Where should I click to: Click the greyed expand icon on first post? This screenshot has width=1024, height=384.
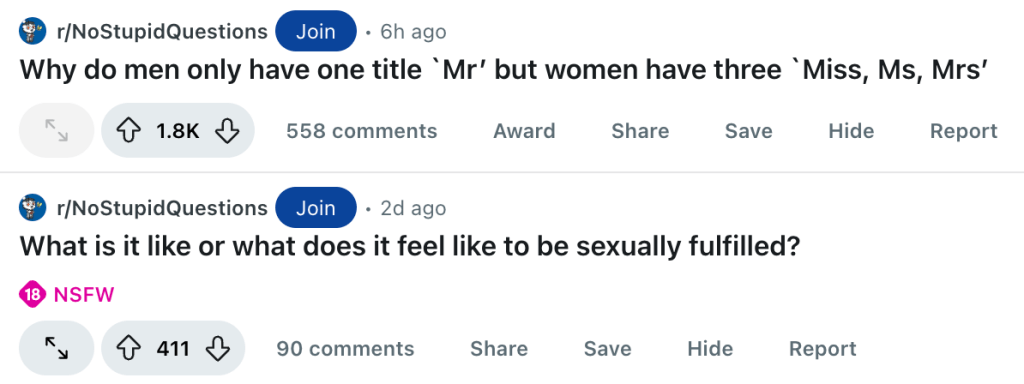coord(57,131)
